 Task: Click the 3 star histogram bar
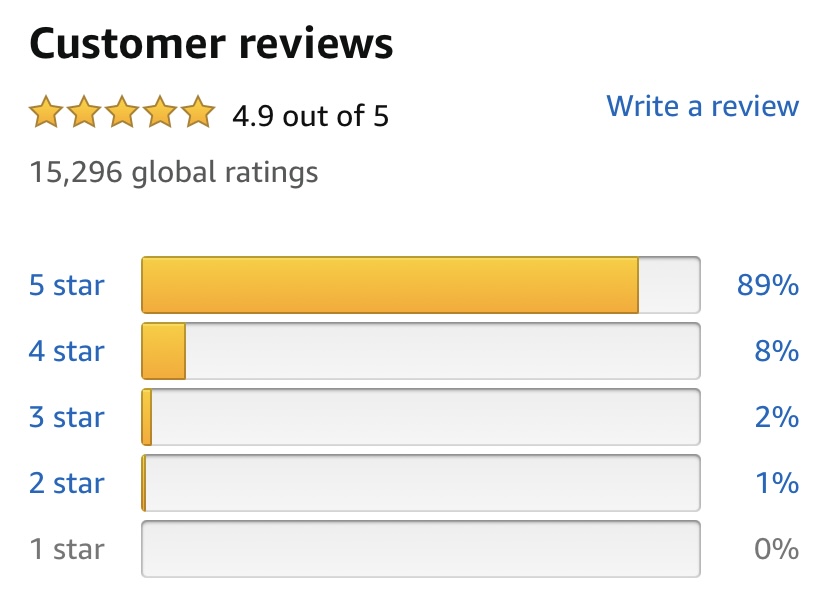pos(421,417)
